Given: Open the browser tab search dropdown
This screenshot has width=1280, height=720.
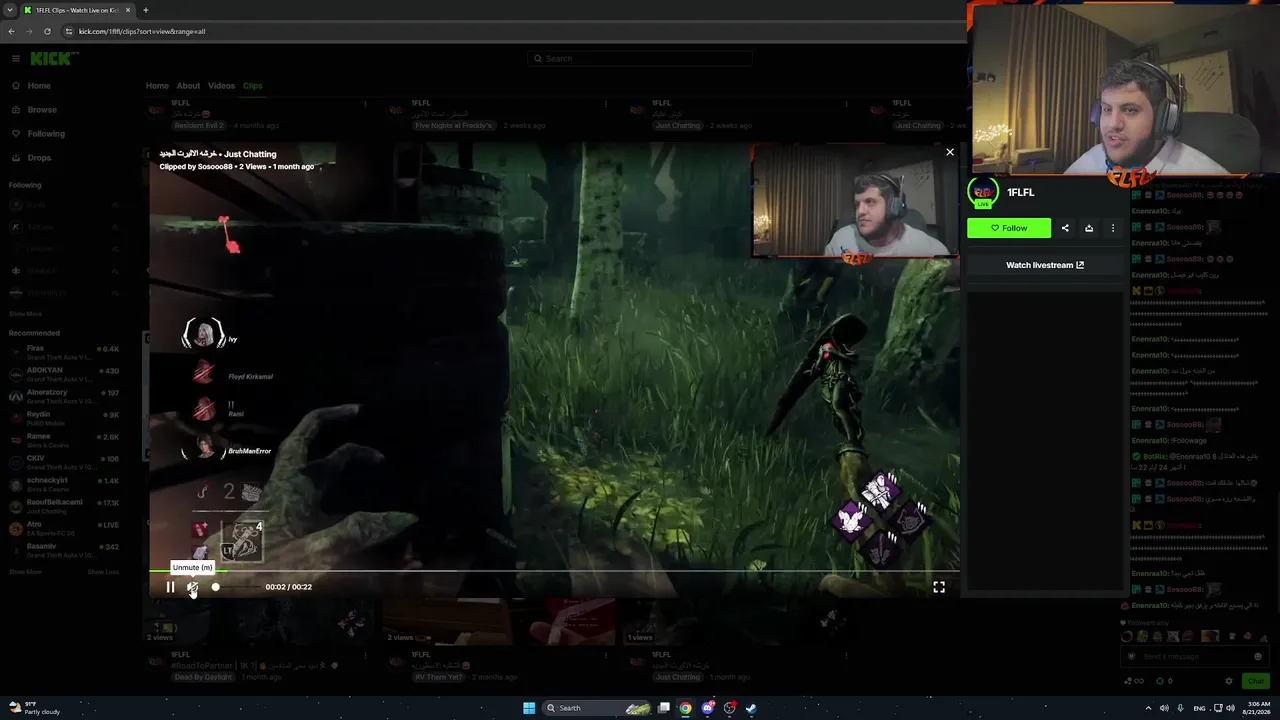Looking at the screenshot, I should (x=10, y=10).
